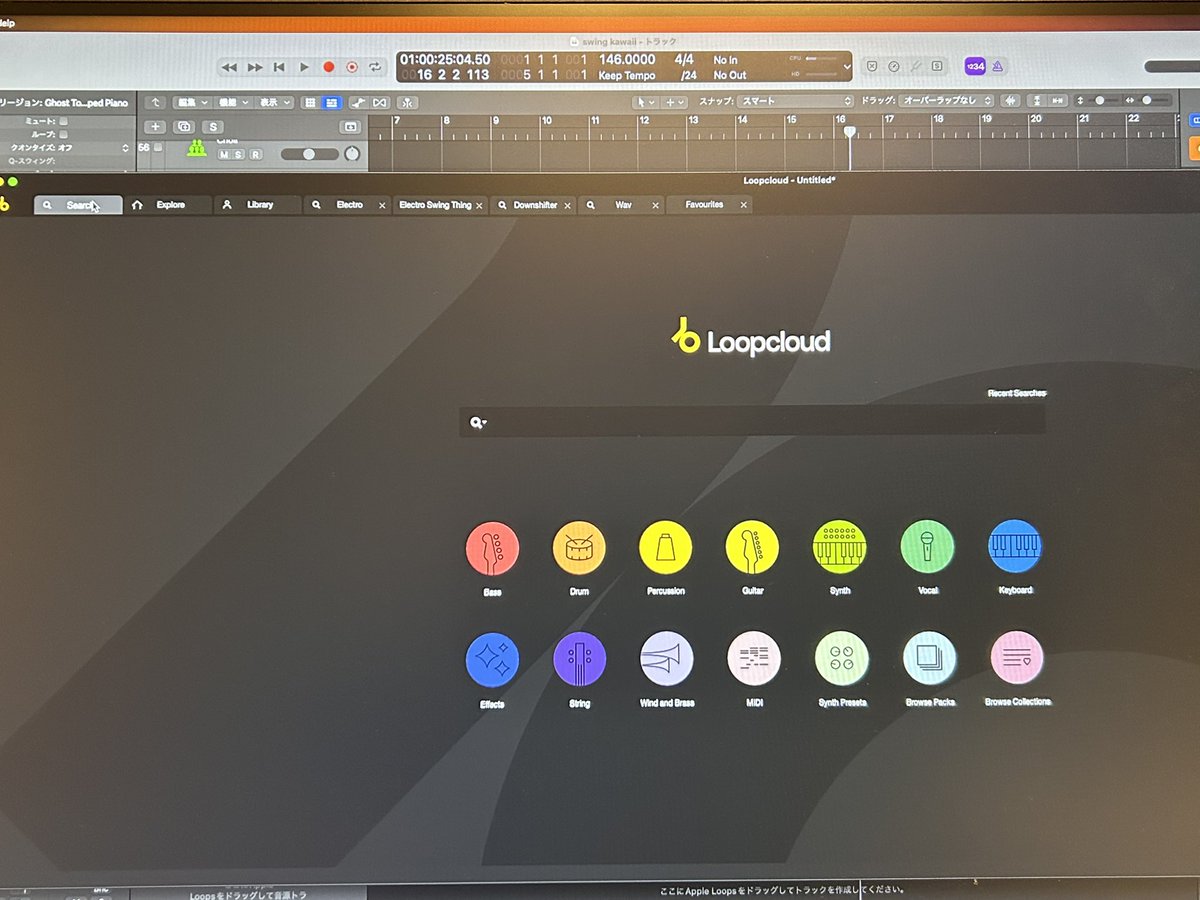Enable record on track R button
Image resolution: width=1200 pixels, height=900 pixels.
[256, 154]
